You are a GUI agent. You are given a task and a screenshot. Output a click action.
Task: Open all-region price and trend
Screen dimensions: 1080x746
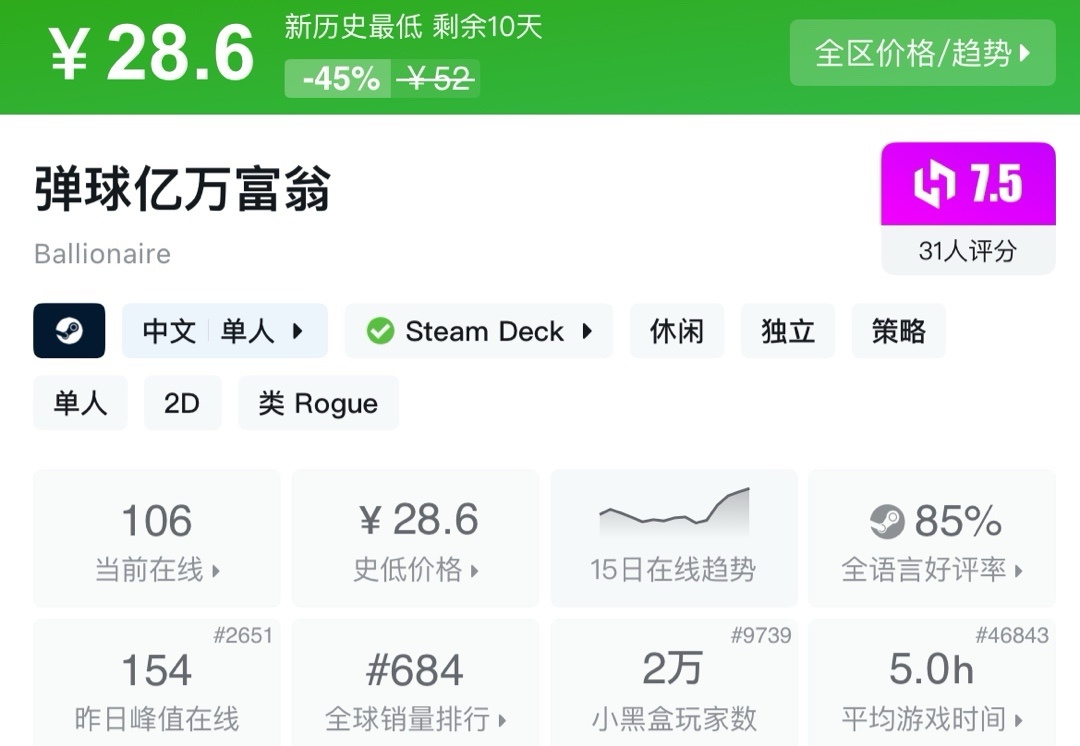[x=922, y=53]
